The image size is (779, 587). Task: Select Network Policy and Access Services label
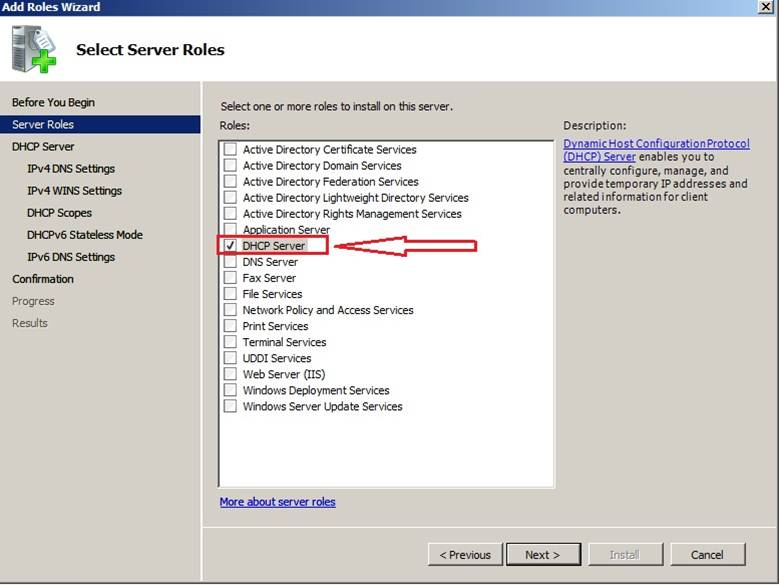point(328,310)
